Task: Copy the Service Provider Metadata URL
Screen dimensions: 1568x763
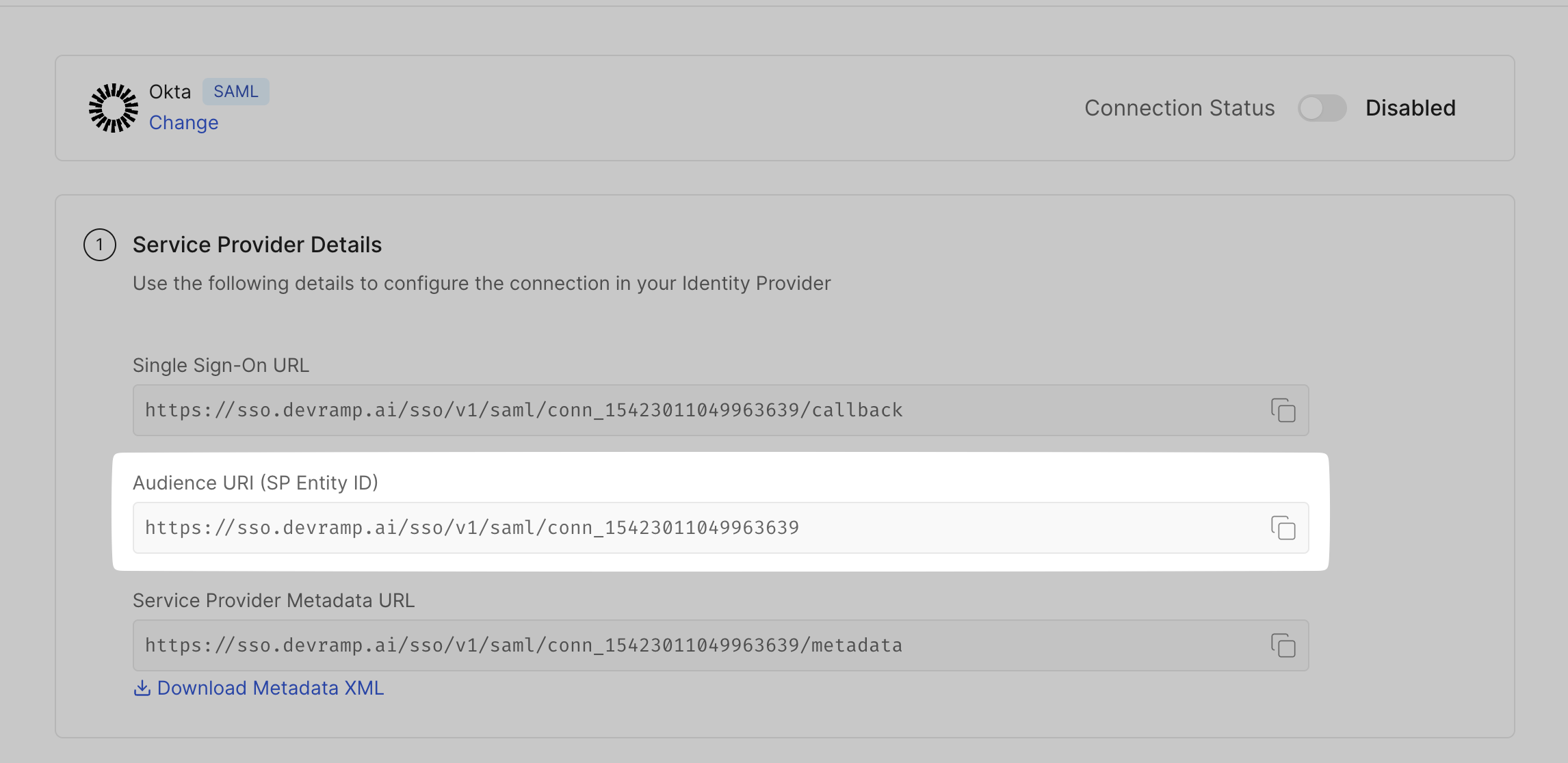Action: 1283,645
